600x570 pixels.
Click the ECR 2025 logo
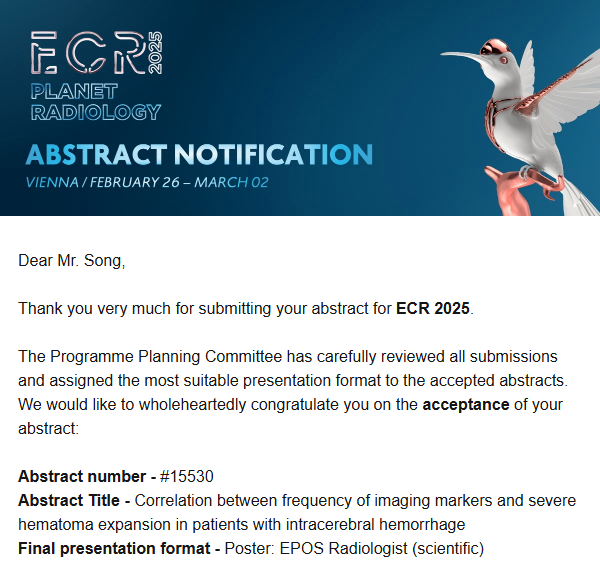pyautogui.click(x=96, y=53)
